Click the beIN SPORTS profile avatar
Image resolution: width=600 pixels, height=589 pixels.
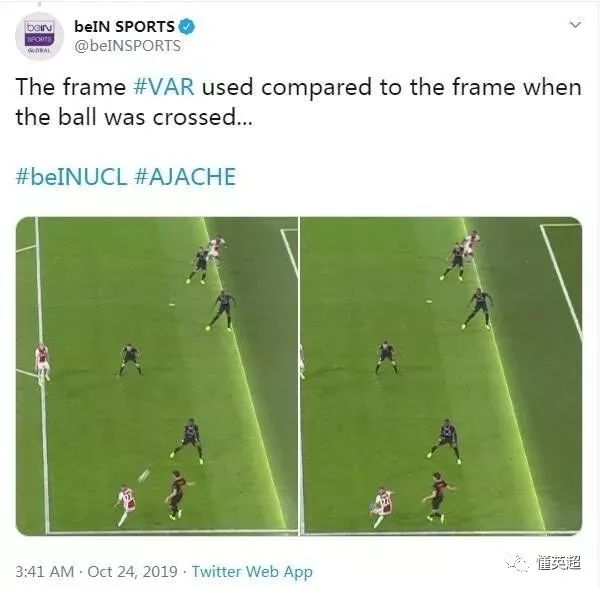point(39,37)
